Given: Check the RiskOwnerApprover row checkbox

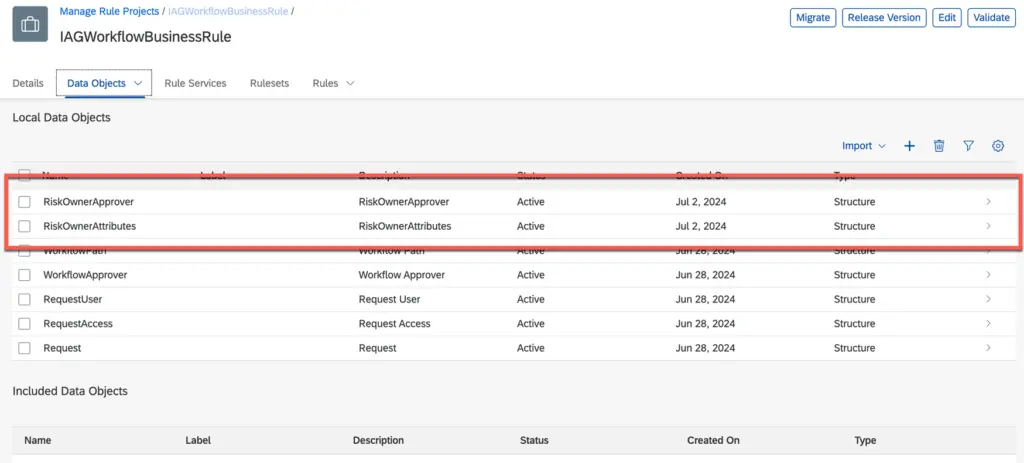Looking at the screenshot, I should pyautogui.click(x=25, y=202).
